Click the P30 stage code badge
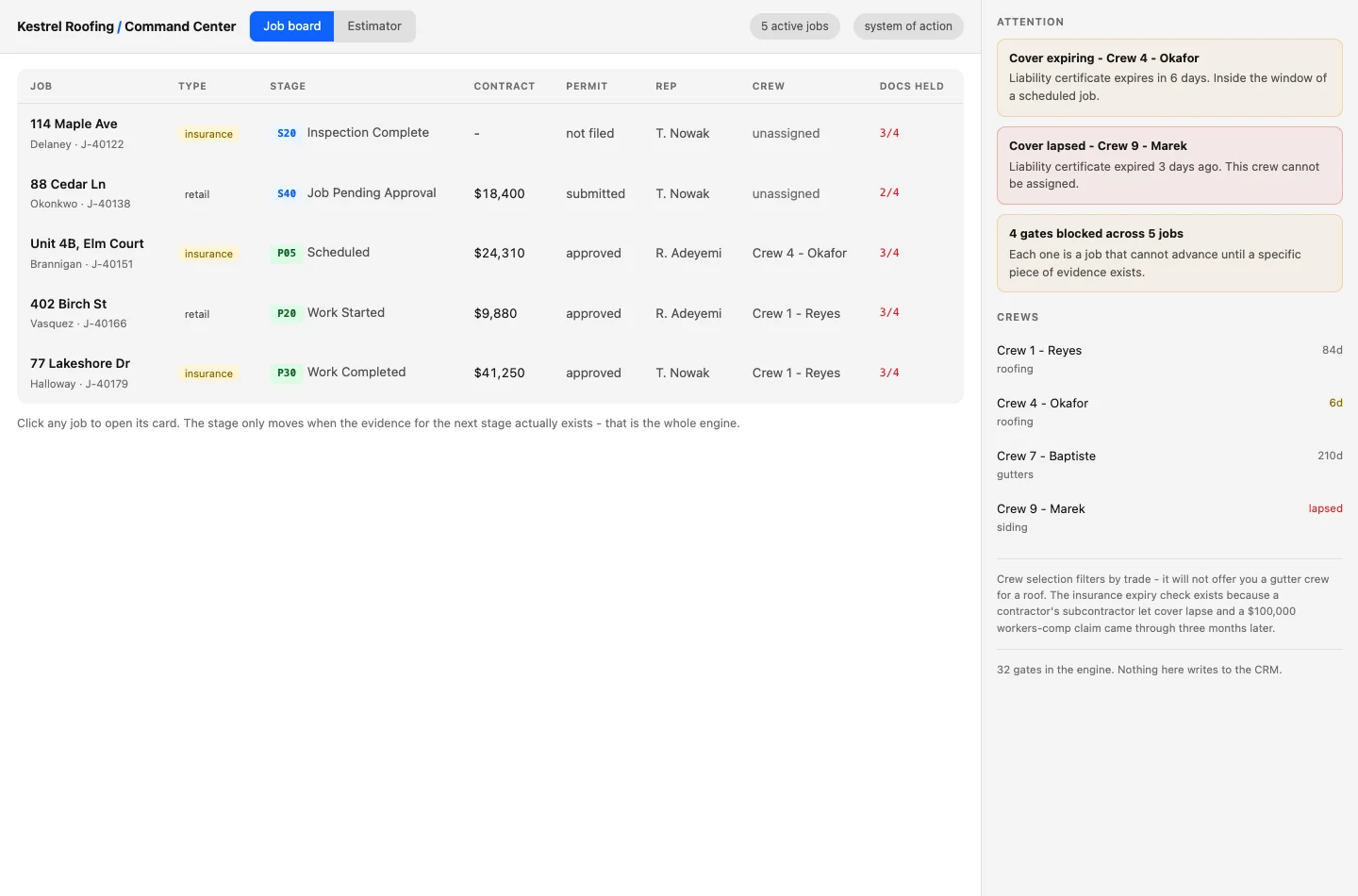The width and height of the screenshot is (1358, 896). pos(287,373)
